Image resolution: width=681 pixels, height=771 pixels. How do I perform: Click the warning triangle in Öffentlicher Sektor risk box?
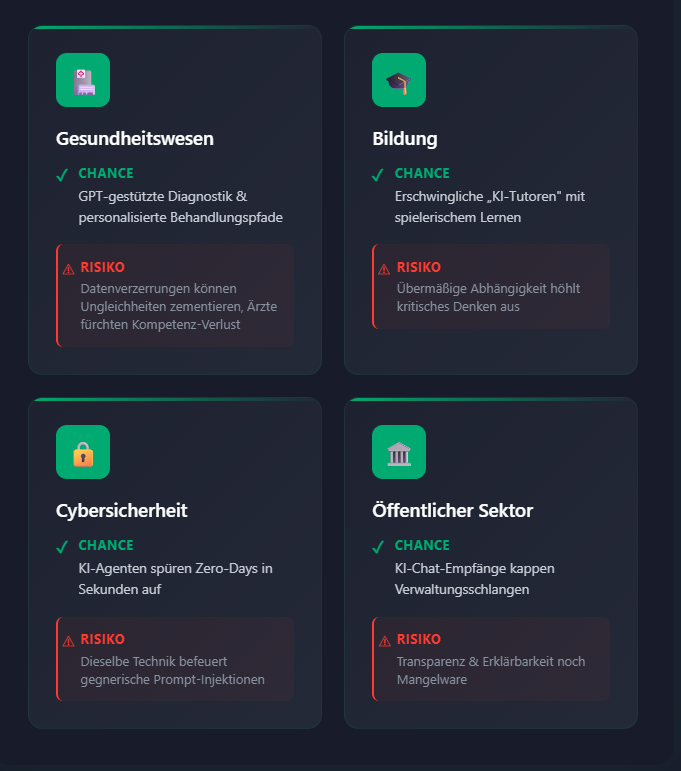point(385,641)
